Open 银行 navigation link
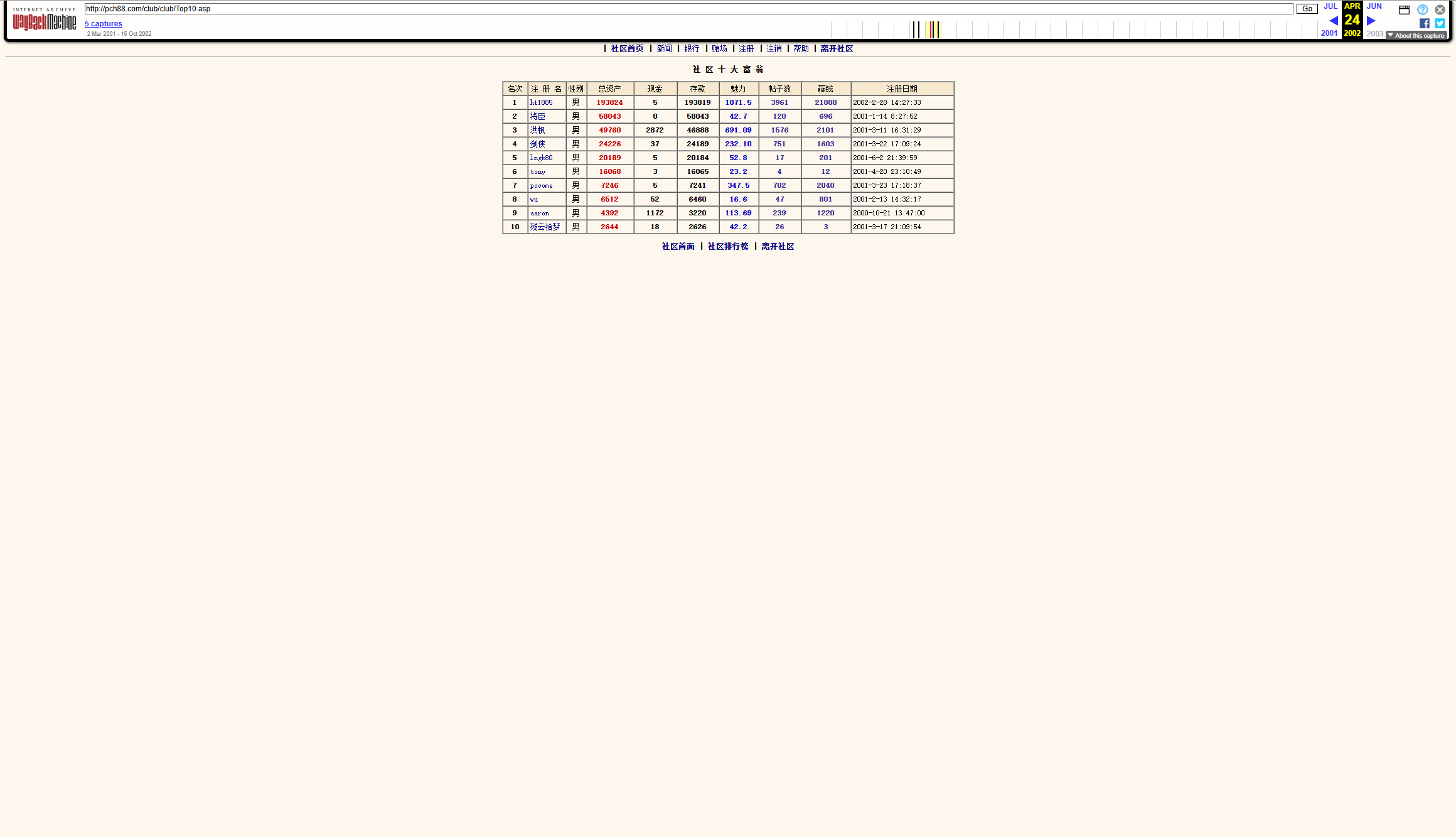 tap(692, 48)
